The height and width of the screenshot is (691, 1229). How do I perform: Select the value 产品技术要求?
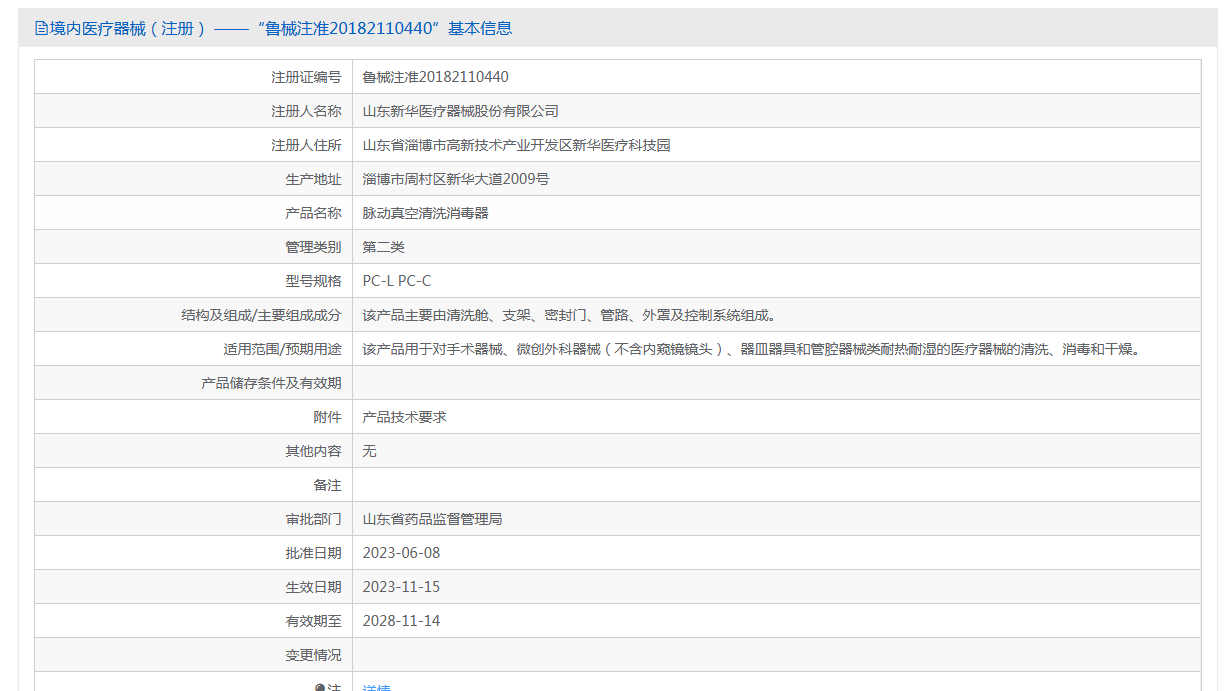(404, 417)
